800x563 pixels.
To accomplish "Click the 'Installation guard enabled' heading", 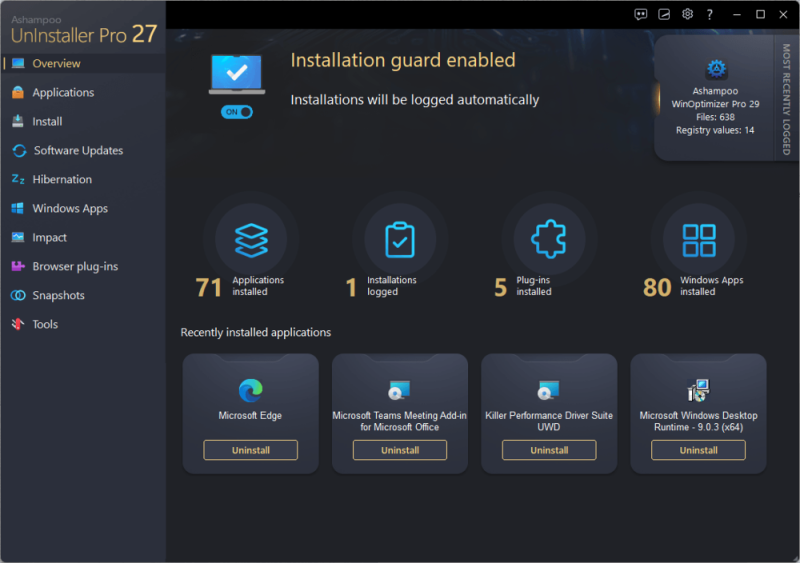I will coord(403,60).
